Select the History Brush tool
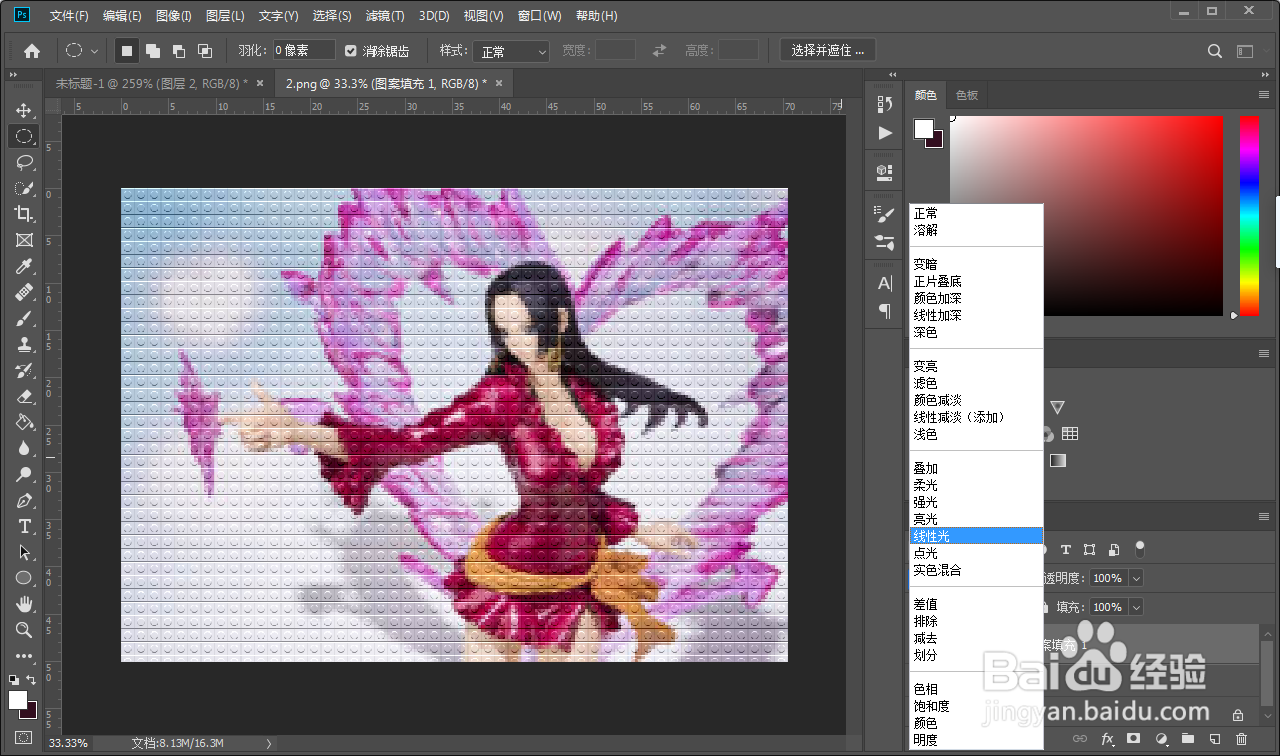Screen dimensions: 1280x756 pos(24,370)
